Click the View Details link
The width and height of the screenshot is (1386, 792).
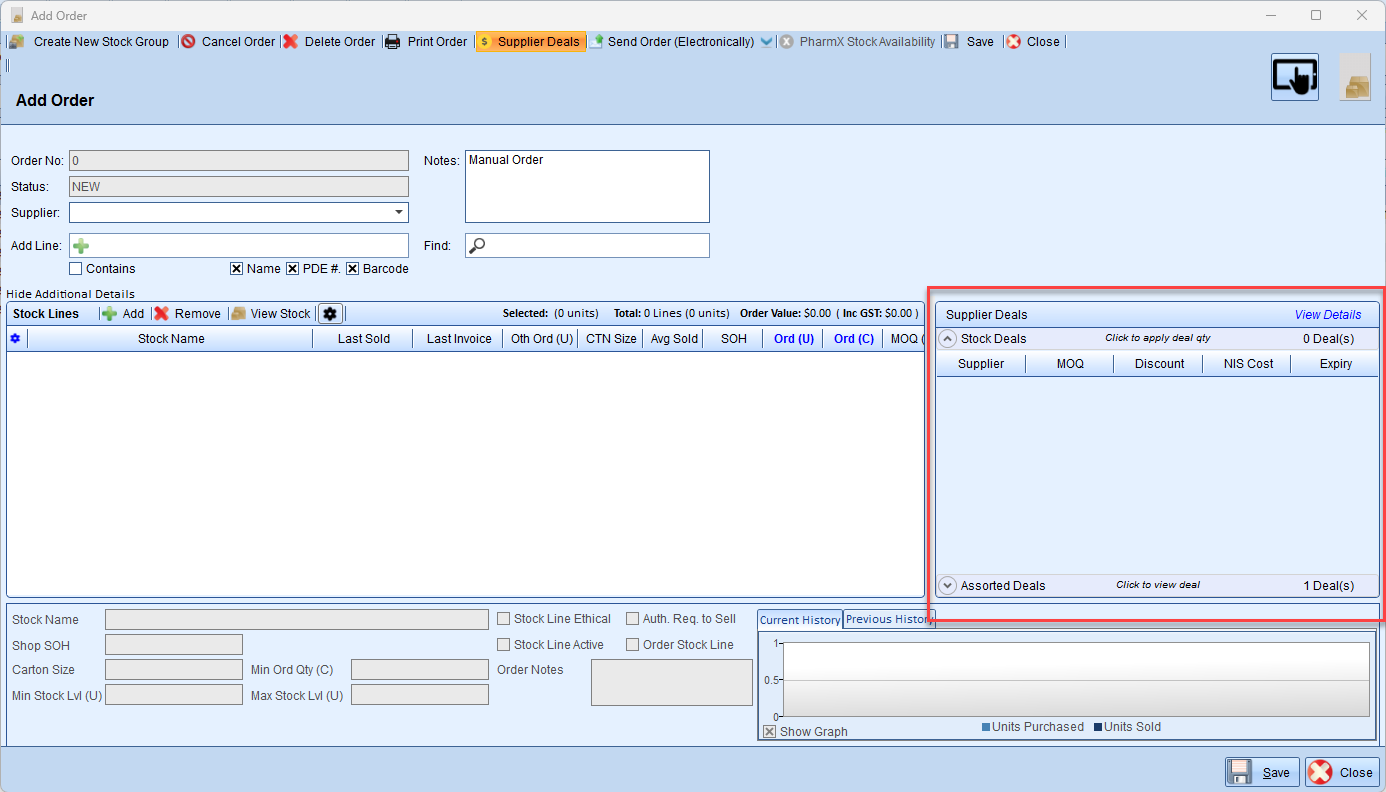tap(1327, 315)
